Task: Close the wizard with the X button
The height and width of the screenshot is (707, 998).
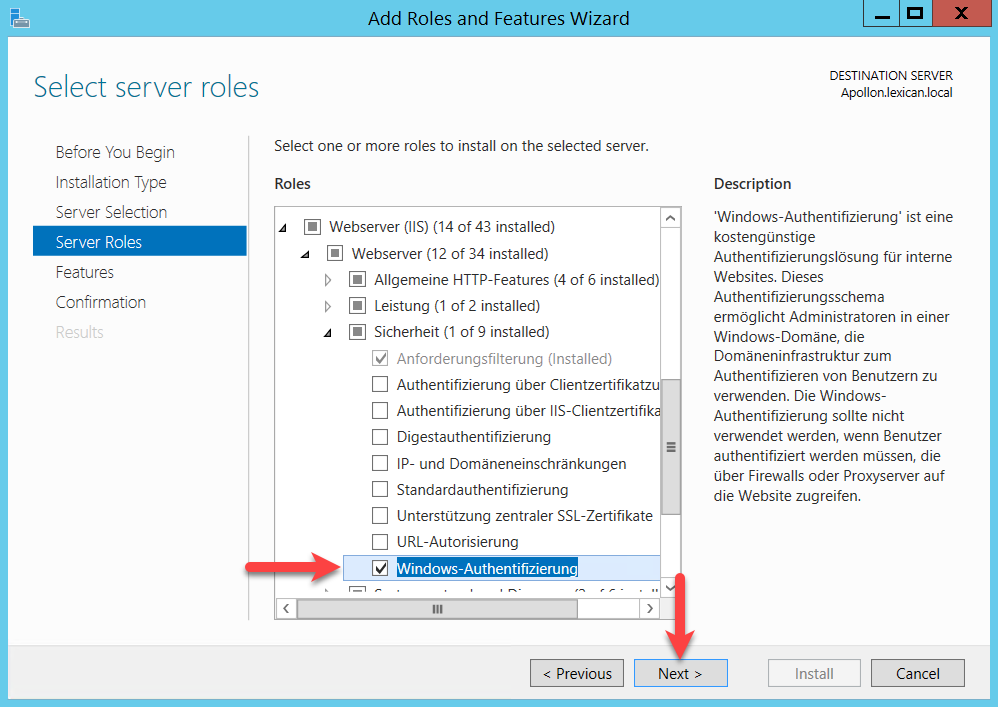Action: point(960,15)
